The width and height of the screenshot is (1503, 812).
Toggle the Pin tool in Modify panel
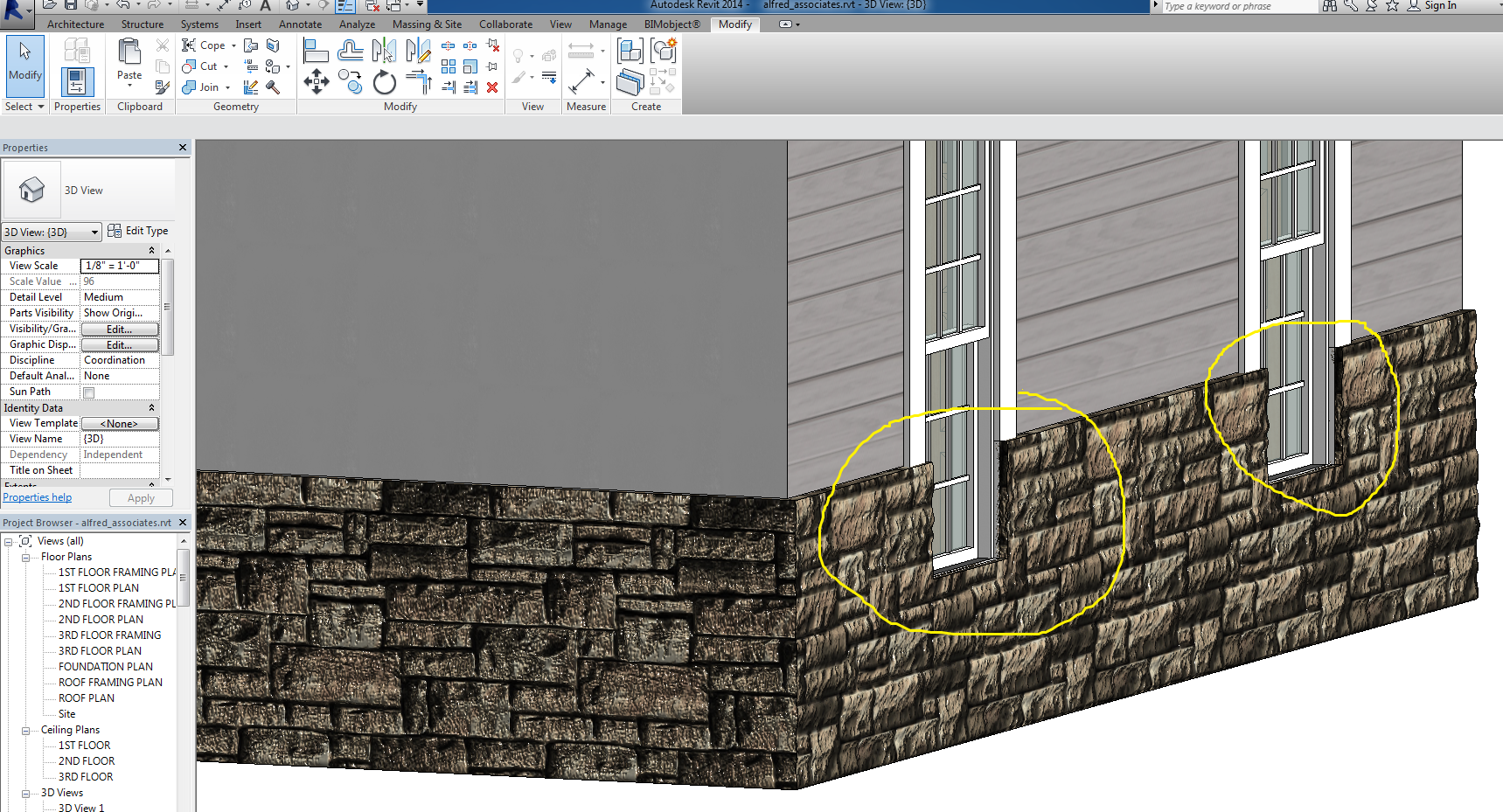(x=491, y=66)
